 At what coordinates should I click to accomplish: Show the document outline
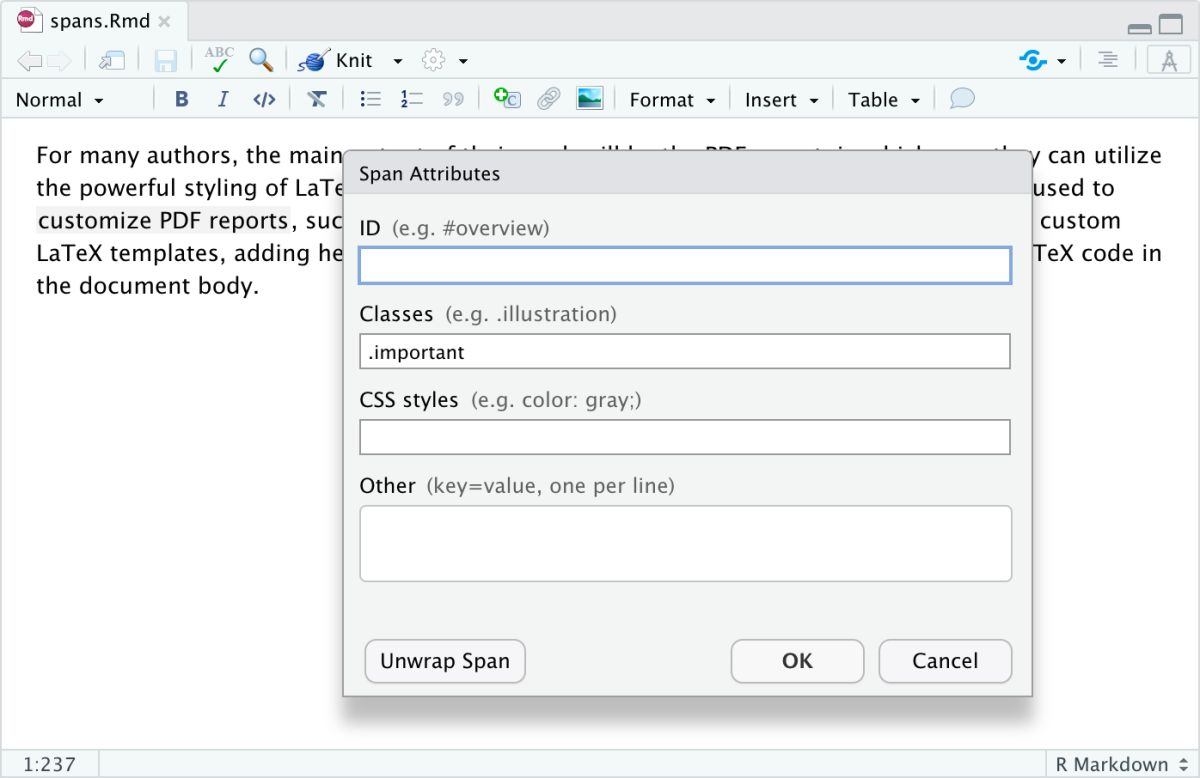(1108, 60)
